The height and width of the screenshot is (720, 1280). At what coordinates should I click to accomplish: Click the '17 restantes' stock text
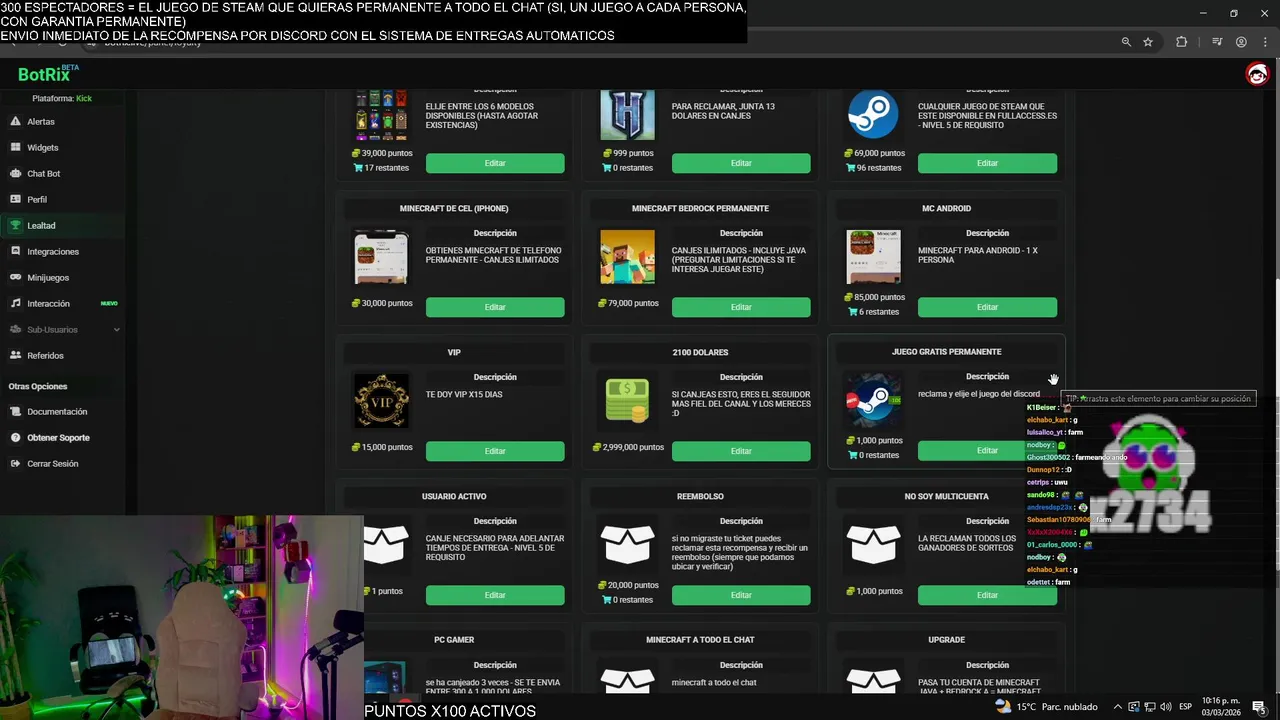click(x=386, y=168)
